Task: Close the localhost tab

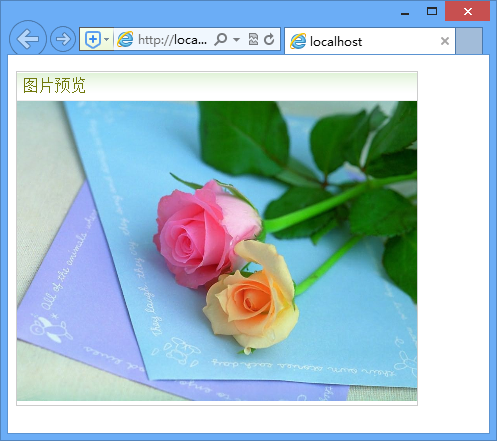Action: [x=445, y=41]
